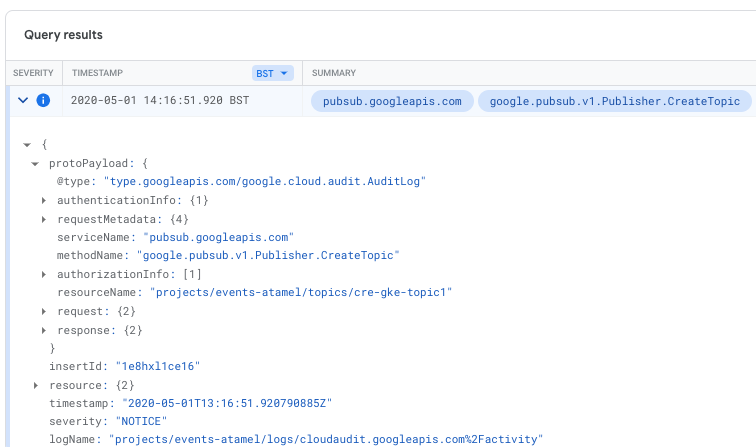The width and height of the screenshot is (756, 447).
Task: Expand the authenticationInfo field
Action: (44, 200)
